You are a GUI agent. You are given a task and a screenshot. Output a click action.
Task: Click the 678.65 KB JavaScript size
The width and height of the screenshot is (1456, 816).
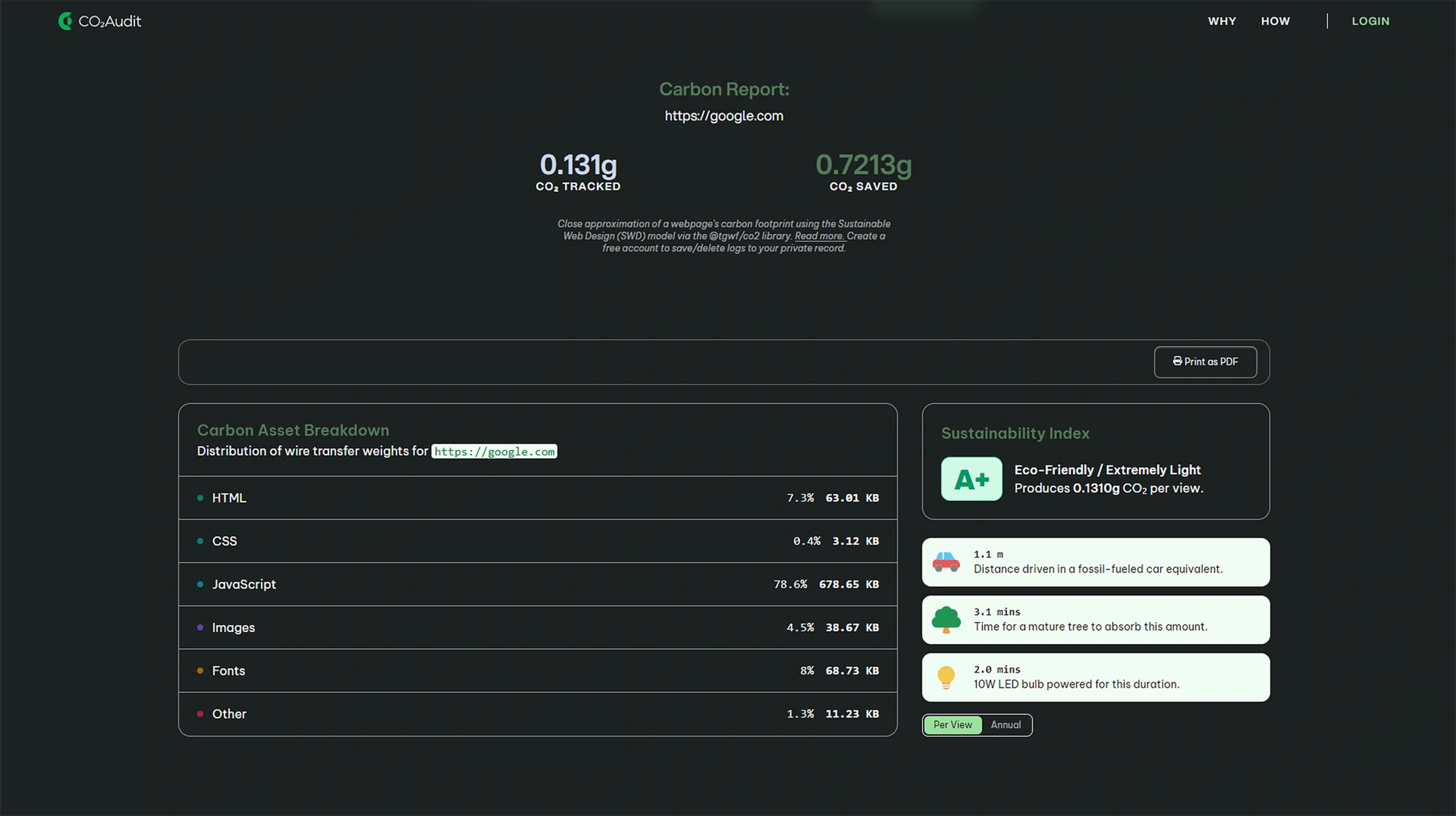[x=849, y=584]
